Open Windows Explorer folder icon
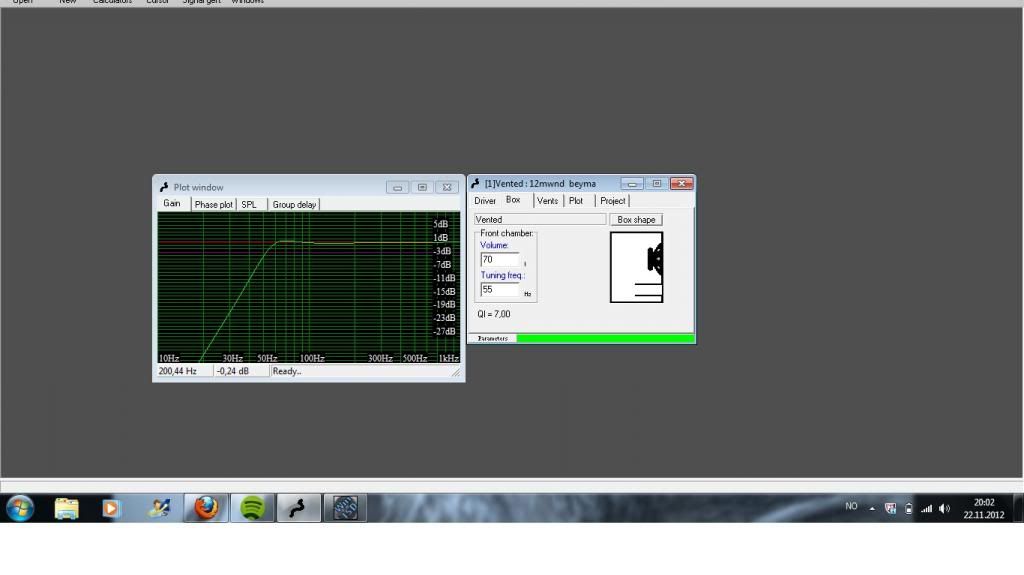Screen dimensions: 1024x575 [66, 508]
